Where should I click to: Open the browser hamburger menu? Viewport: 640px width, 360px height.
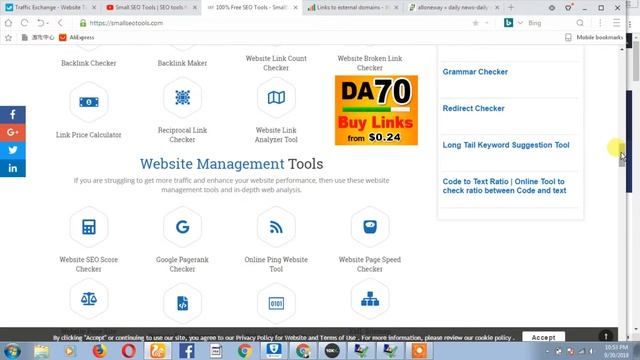[616, 23]
